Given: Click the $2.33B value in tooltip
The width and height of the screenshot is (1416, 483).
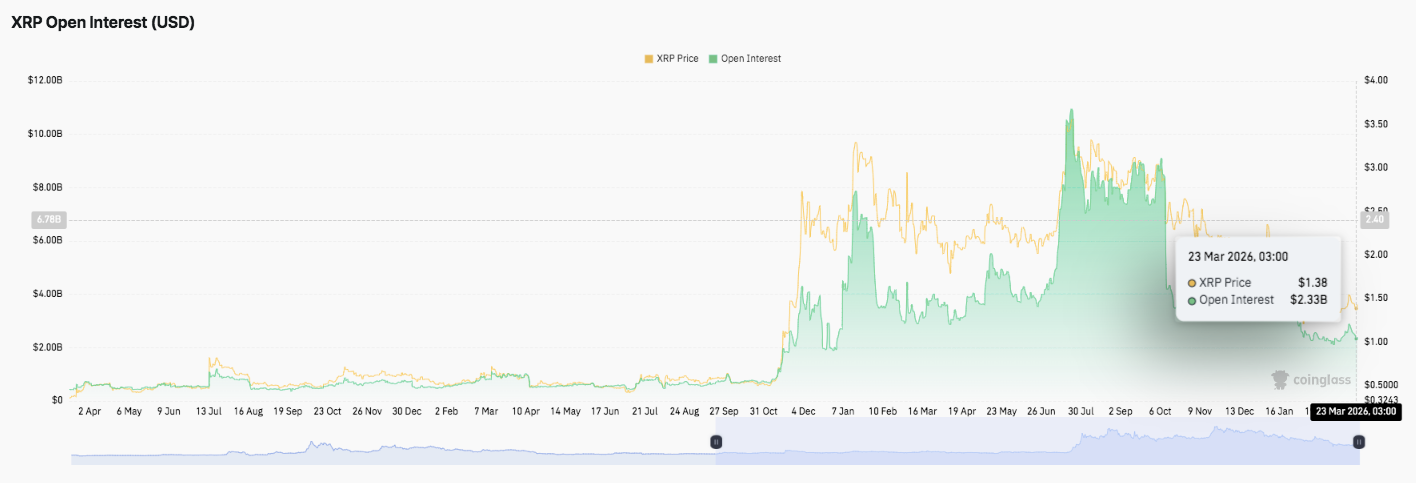Looking at the screenshot, I should tap(1308, 299).
